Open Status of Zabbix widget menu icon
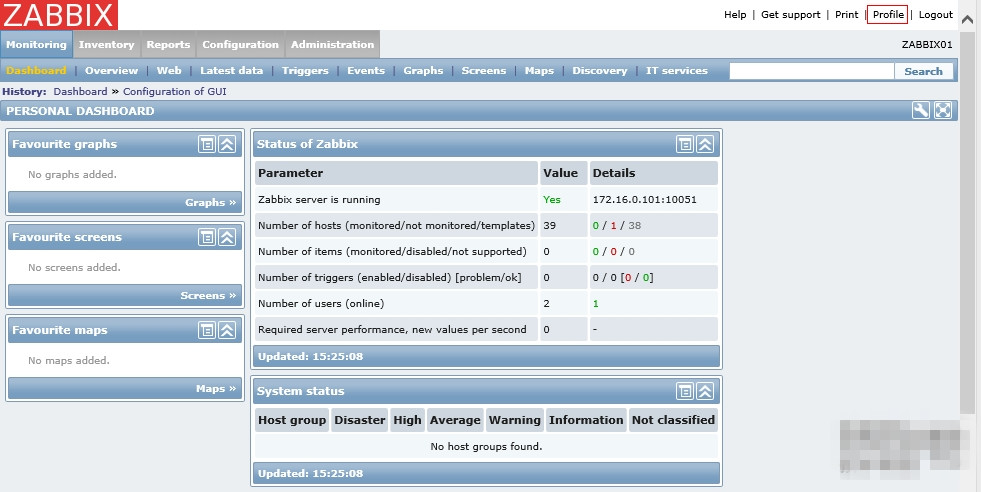This screenshot has height=492, width=981. pos(685,144)
